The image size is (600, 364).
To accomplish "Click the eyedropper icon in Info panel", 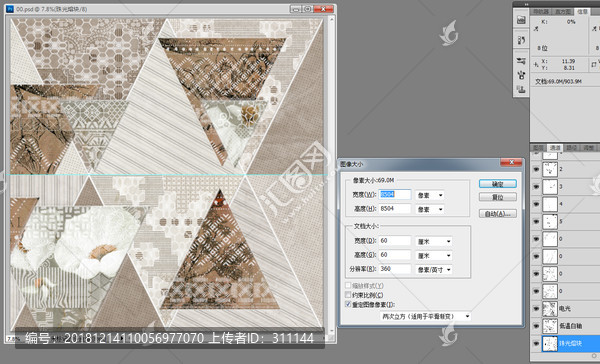I will click(x=536, y=28).
